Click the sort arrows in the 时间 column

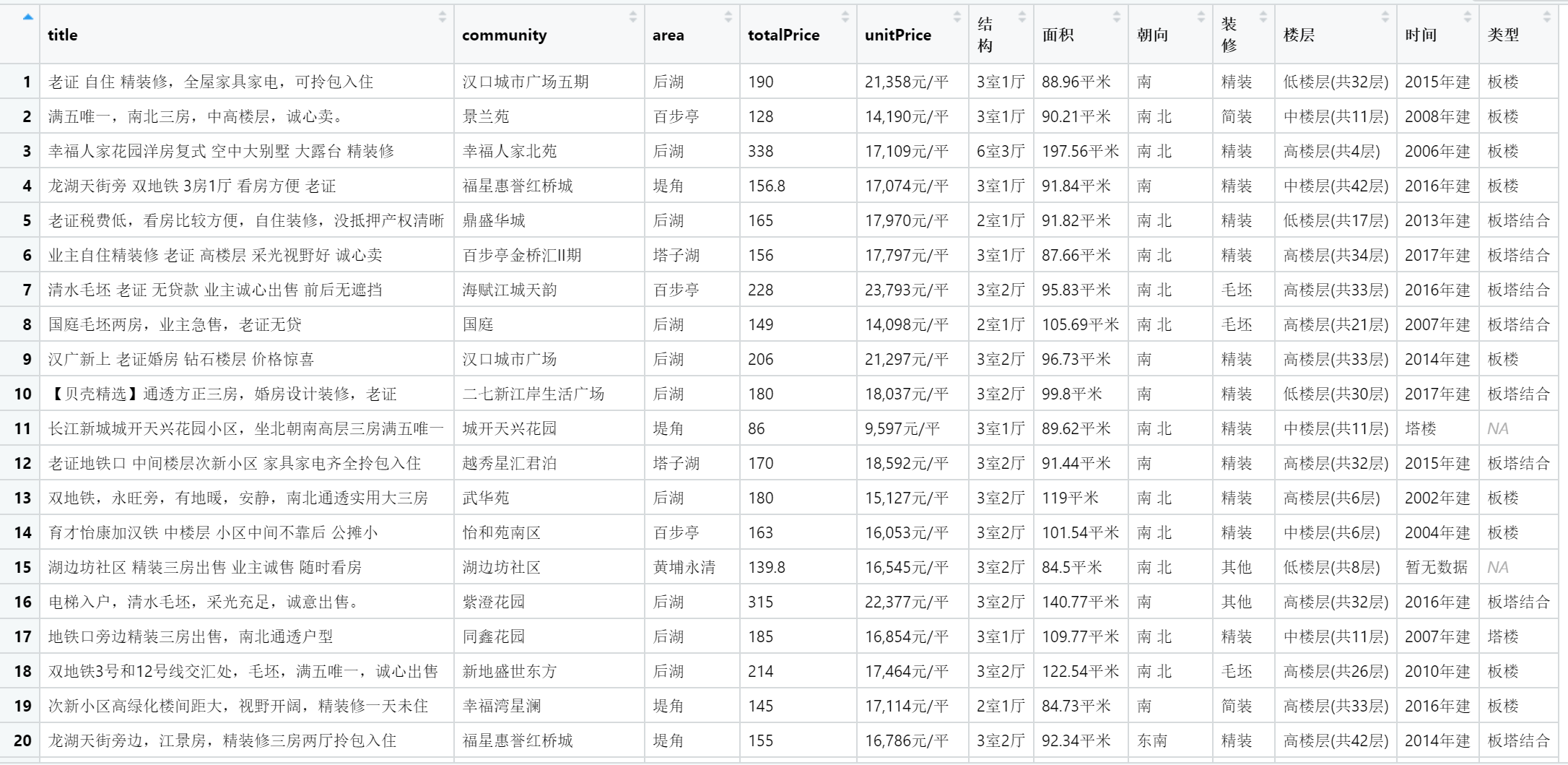coord(1467,17)
